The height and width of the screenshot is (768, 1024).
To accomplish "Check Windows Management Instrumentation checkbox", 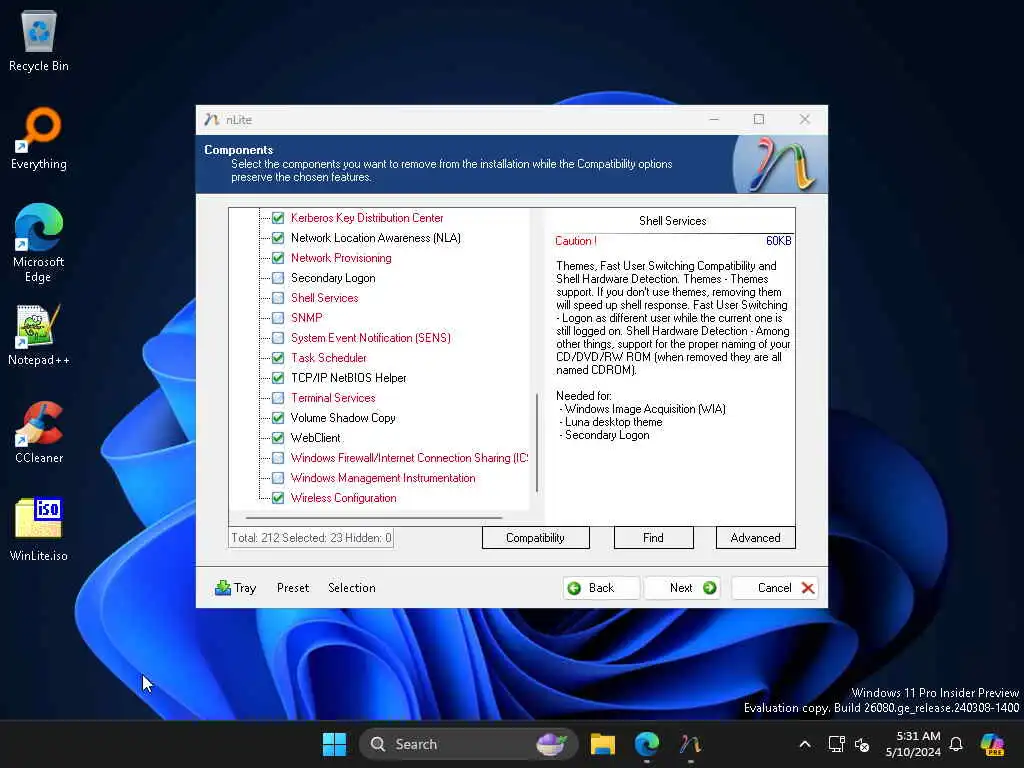I will 278,478.
